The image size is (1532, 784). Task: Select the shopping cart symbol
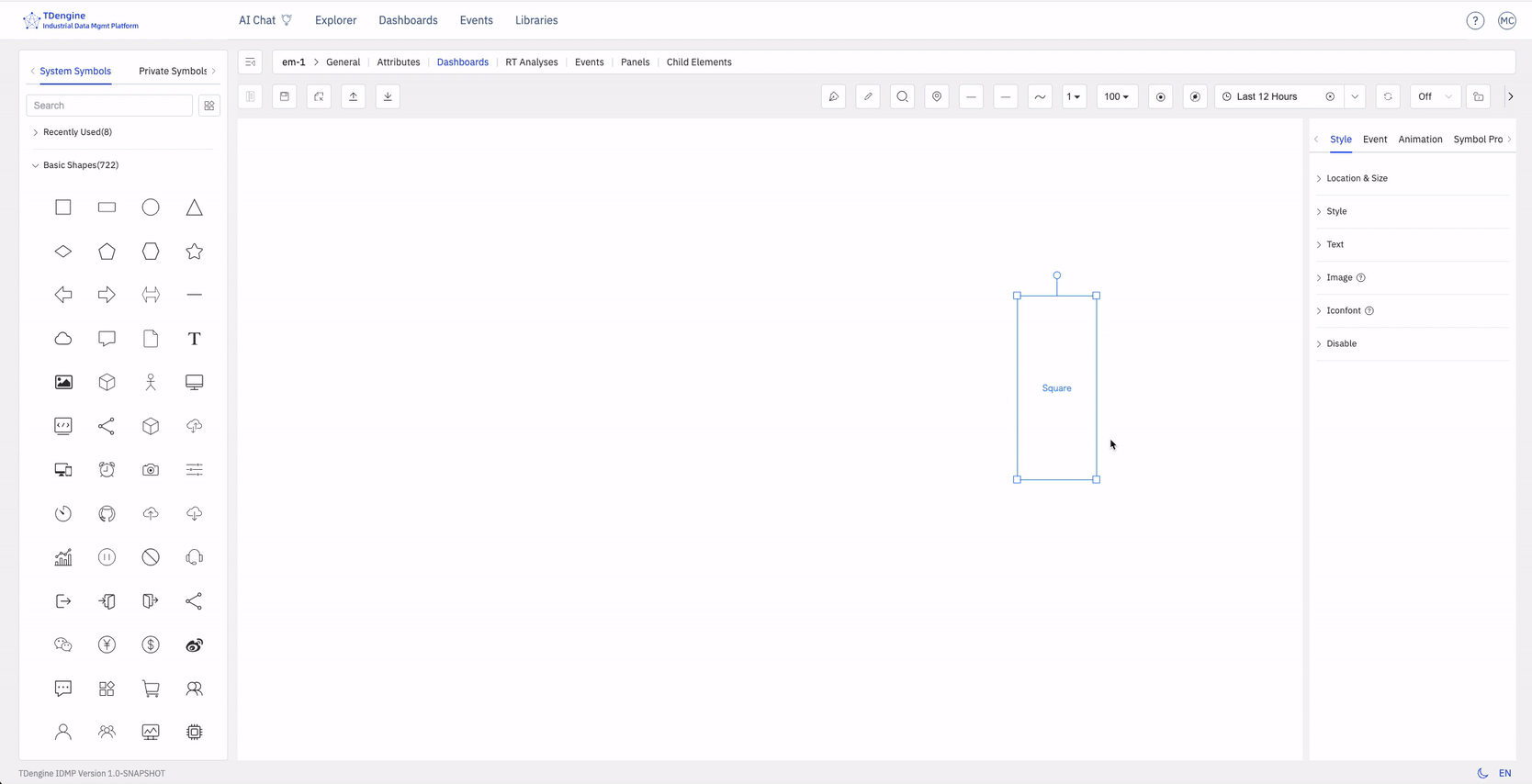click(x=151, y=689)
